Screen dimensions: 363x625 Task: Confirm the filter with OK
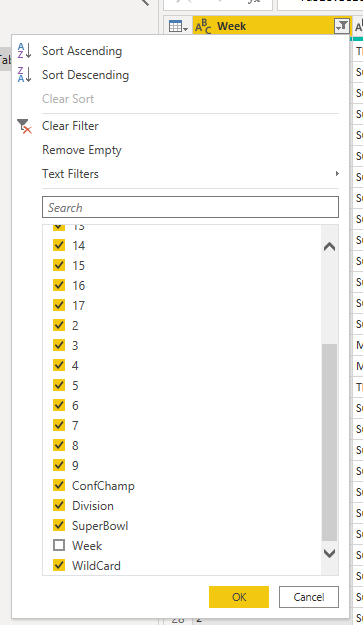click(x=239, y=597)
